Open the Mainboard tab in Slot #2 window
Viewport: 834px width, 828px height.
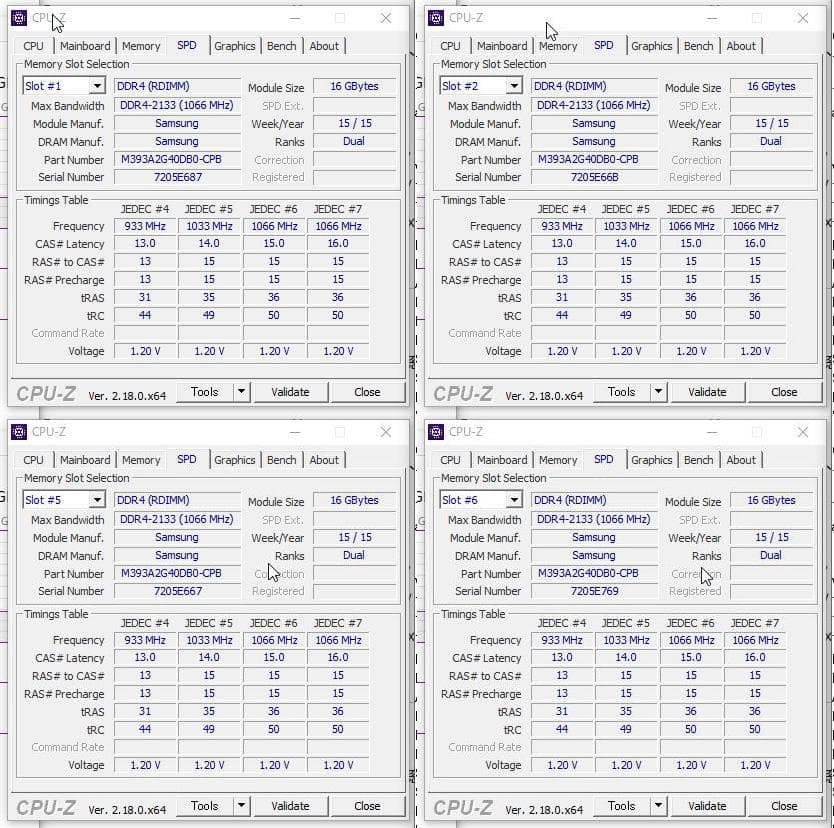503,45
